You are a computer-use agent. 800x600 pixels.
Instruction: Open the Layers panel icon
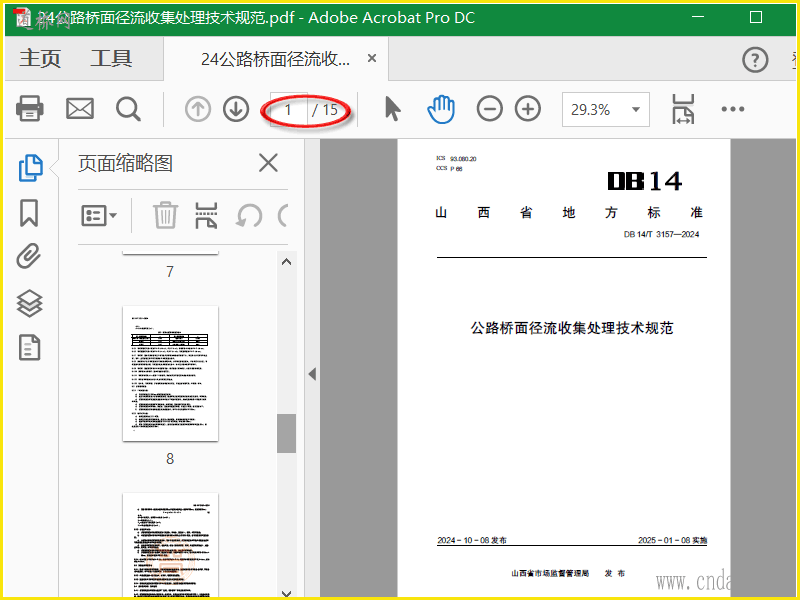click(x=30, y=303)
